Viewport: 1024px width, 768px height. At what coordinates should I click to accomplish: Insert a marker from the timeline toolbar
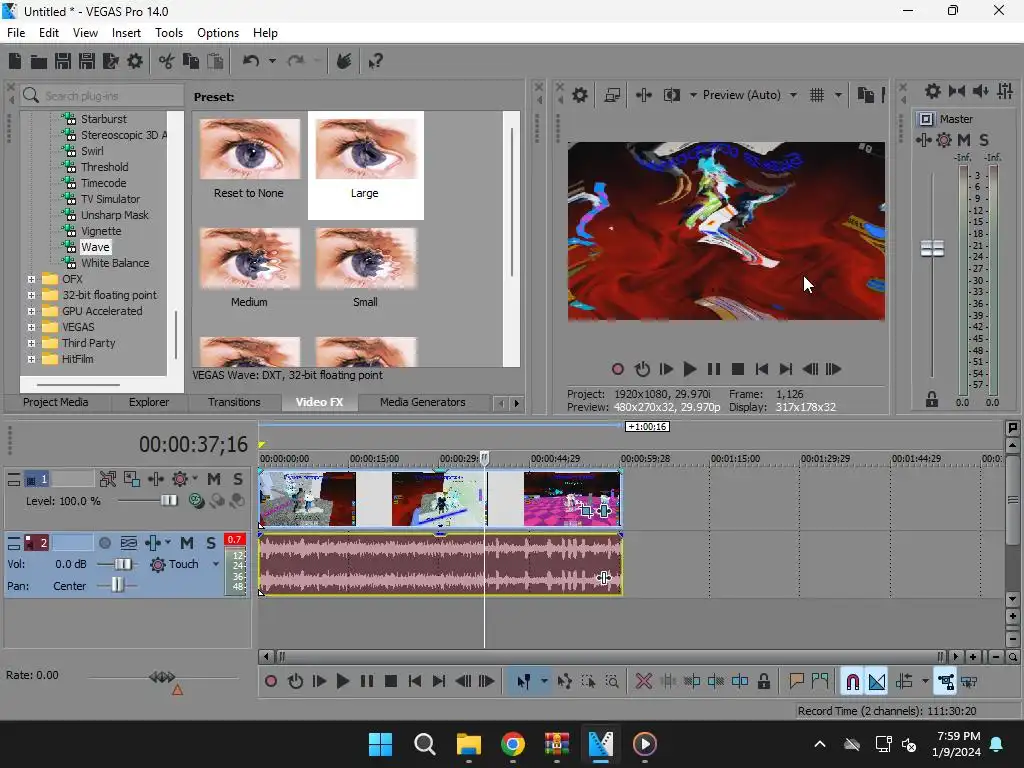(796, 682)
